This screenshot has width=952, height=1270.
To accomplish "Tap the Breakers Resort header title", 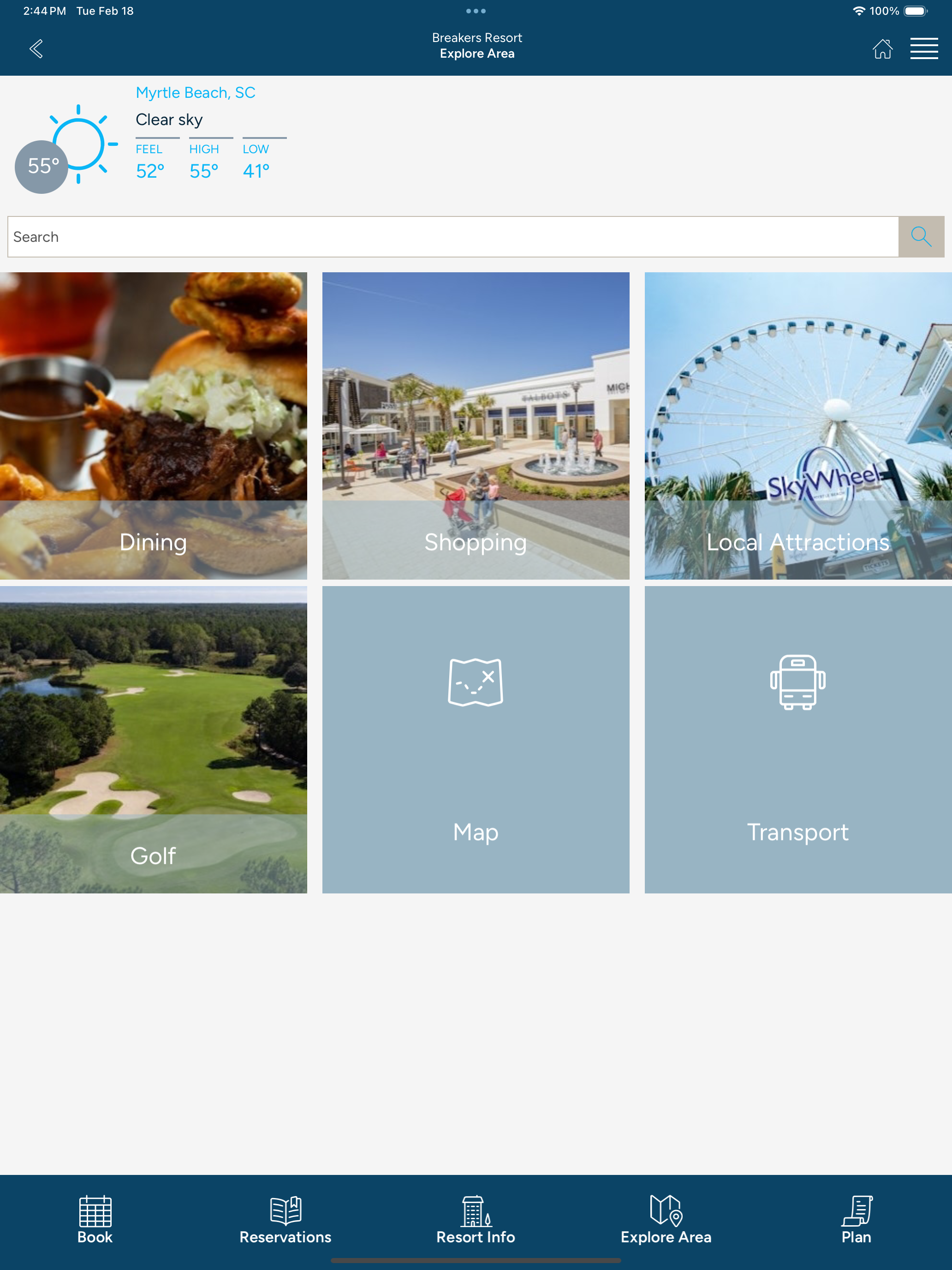I will [x=477, y=38].
